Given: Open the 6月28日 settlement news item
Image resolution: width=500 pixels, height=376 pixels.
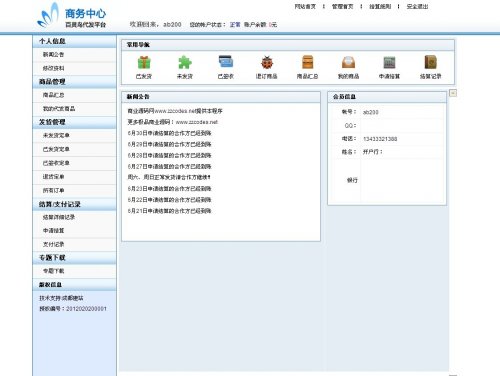Looking at the screenshot, I should [x=169, y=155].
